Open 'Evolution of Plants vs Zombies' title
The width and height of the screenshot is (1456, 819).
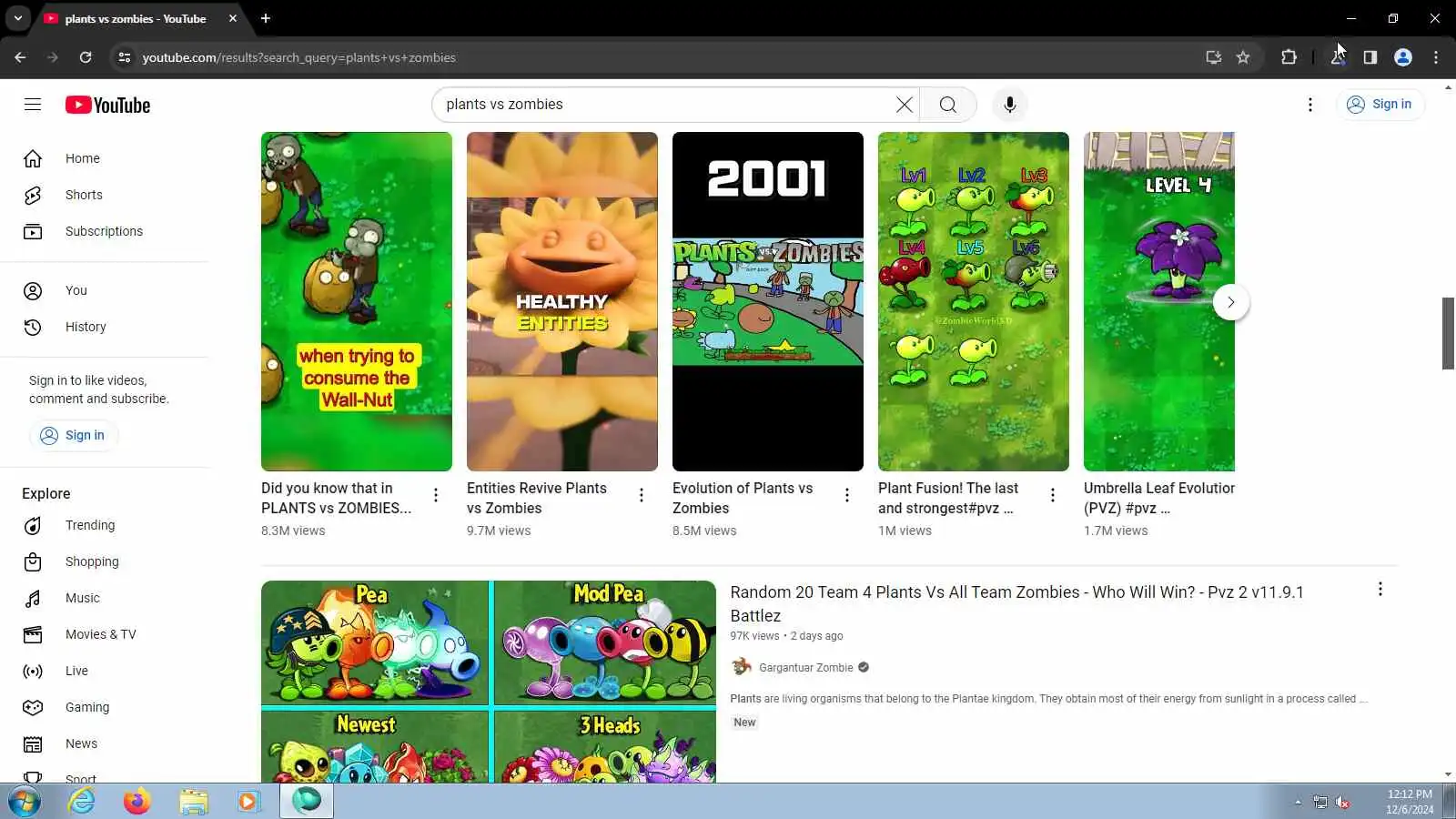tap(743, 498)
